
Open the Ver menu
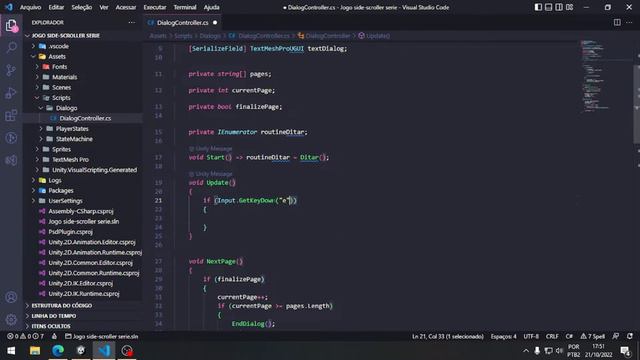point(104,7)
